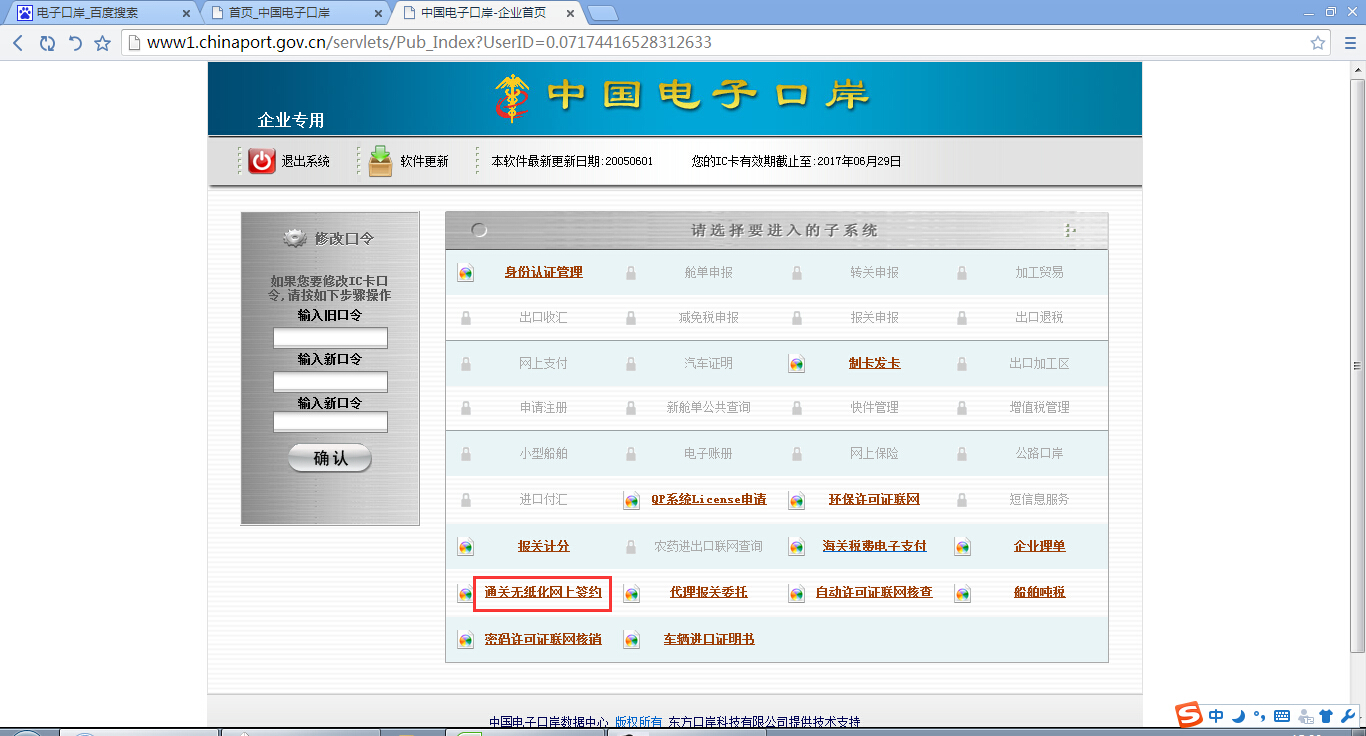
Task: Close the 电子口岸_百度搜索 tab
Action: click(x=186, y=14)
